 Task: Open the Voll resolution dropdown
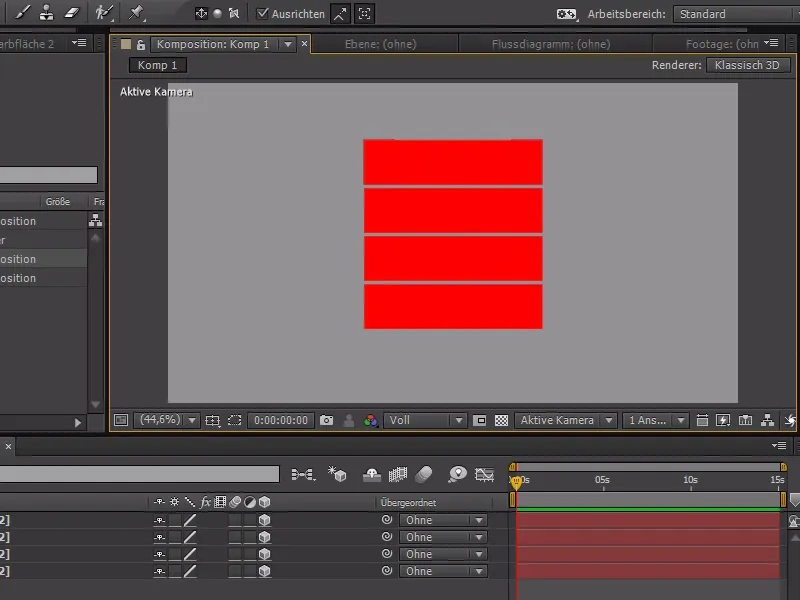tap(426, 421)
